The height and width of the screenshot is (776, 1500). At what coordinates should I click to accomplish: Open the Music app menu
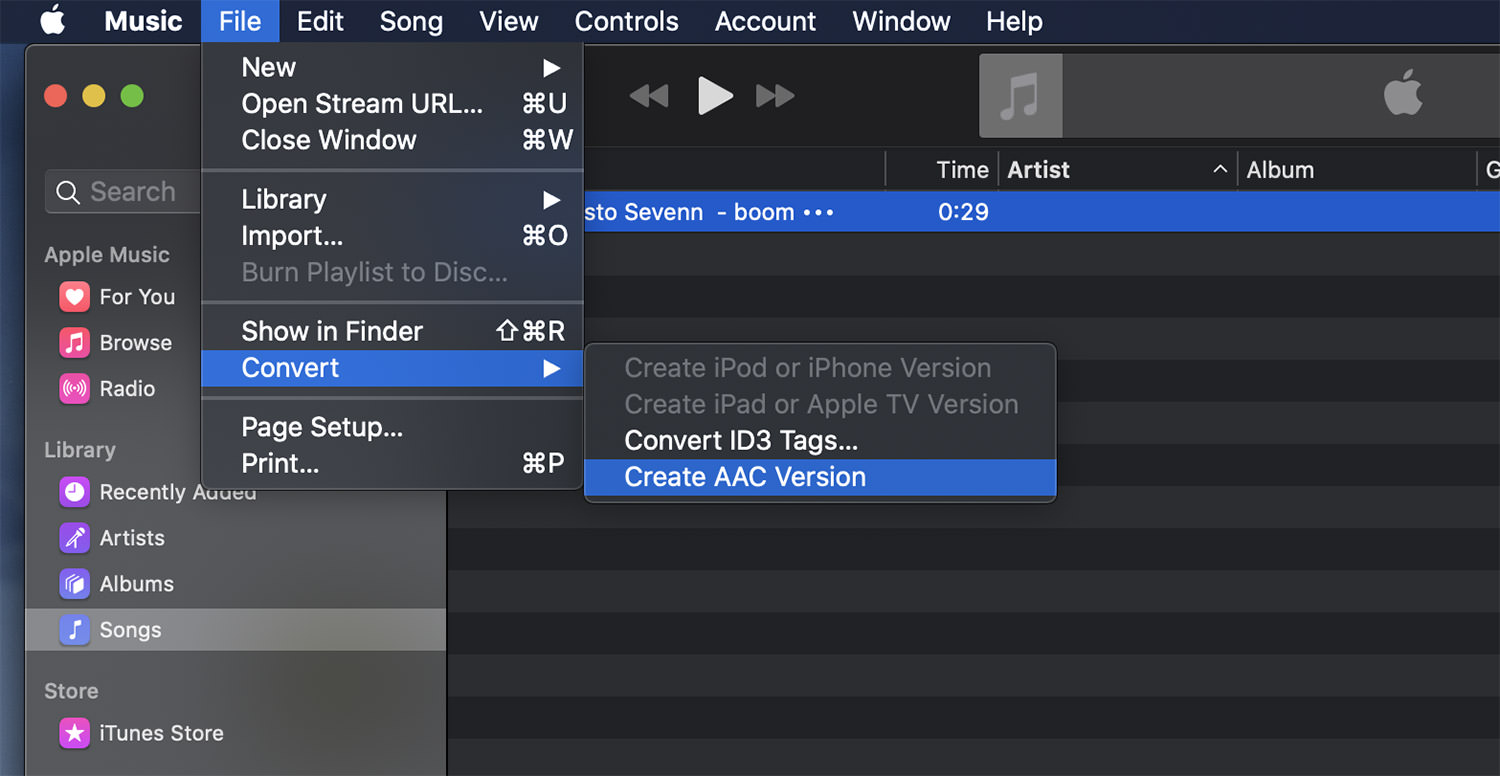(x=143, y=21)
